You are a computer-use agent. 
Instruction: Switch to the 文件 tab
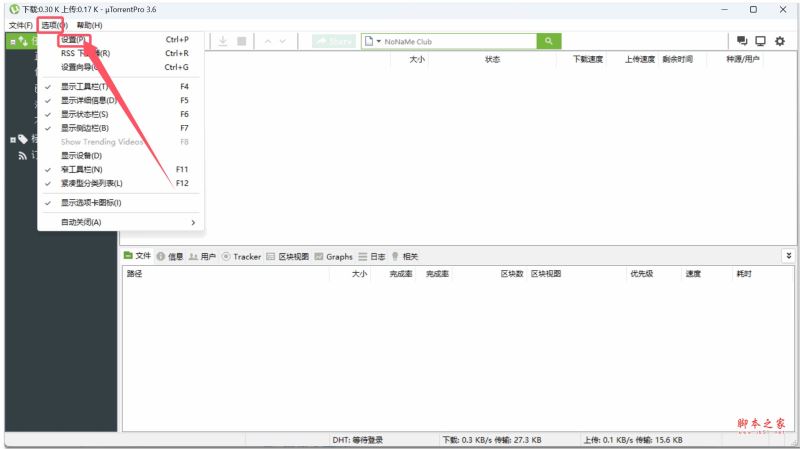coord(138,256)
